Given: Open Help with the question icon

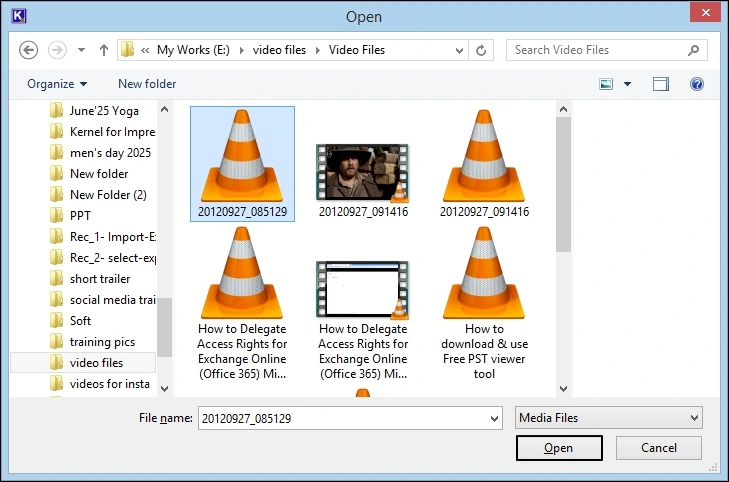Looking at the screenshot, I should (x=696, y=84).
